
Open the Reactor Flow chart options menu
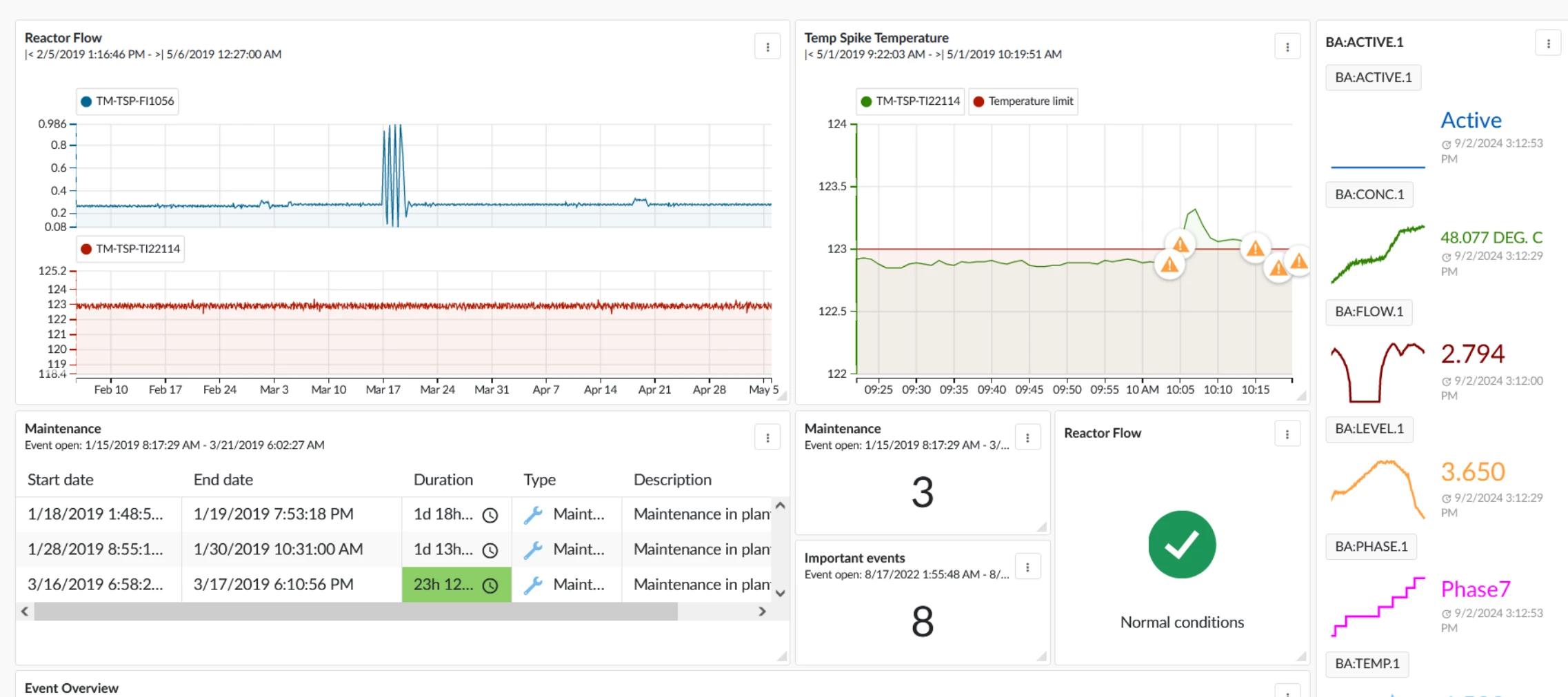point(767,46)
